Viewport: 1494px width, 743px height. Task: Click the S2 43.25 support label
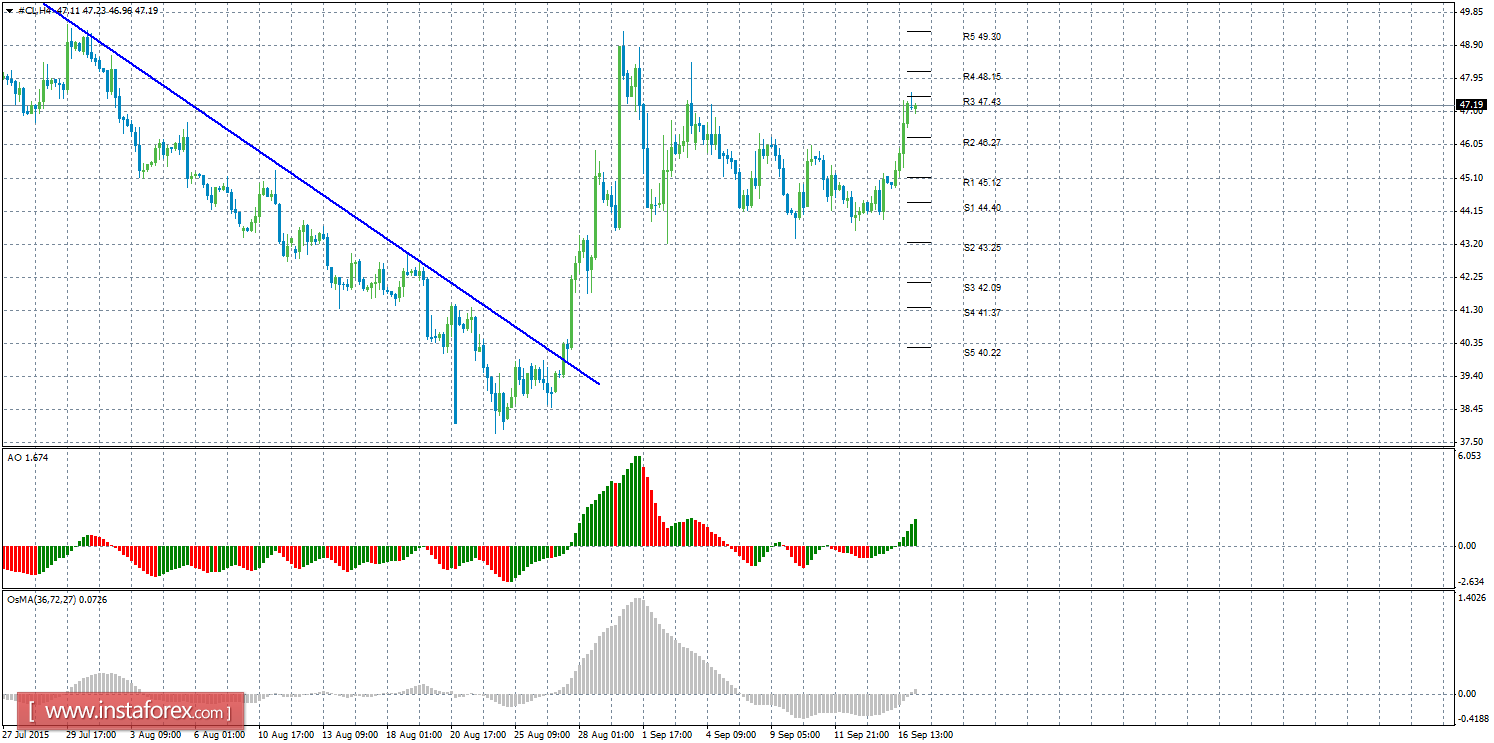click(981, 248)
